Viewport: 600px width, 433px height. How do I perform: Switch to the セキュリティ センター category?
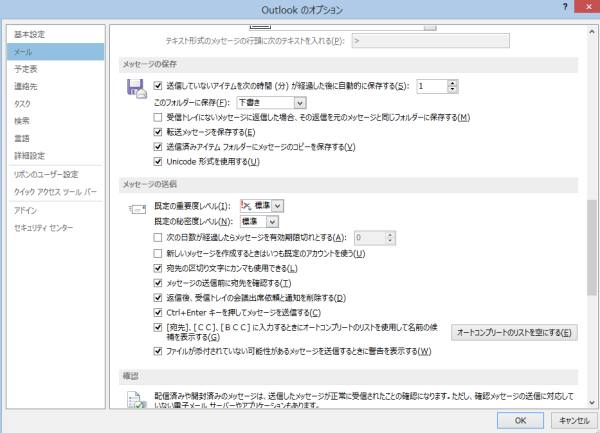[43, 228]
